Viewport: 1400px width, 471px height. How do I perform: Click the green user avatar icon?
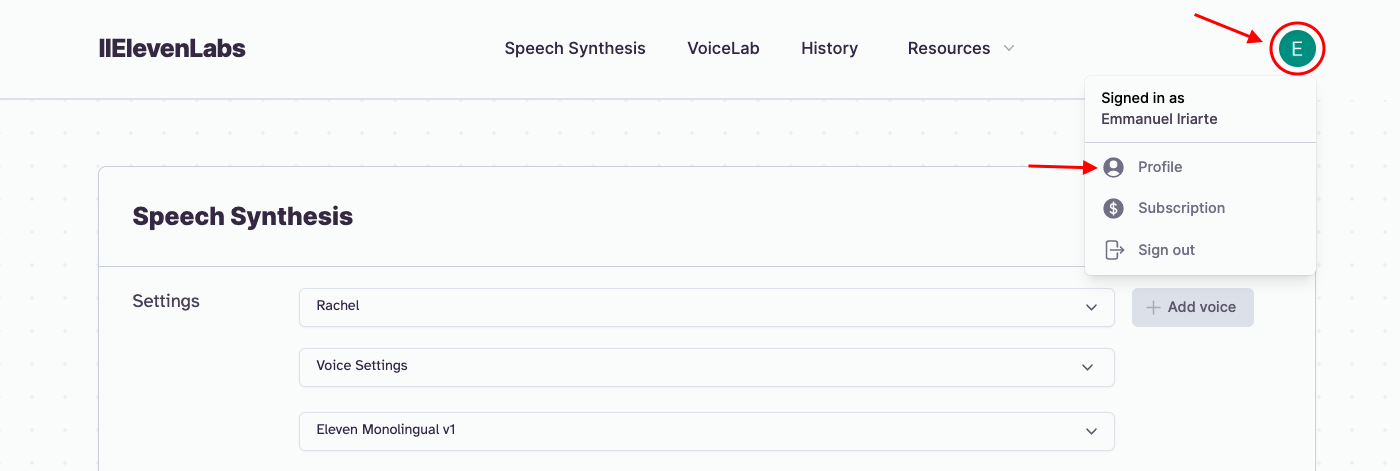point(1297,48)
